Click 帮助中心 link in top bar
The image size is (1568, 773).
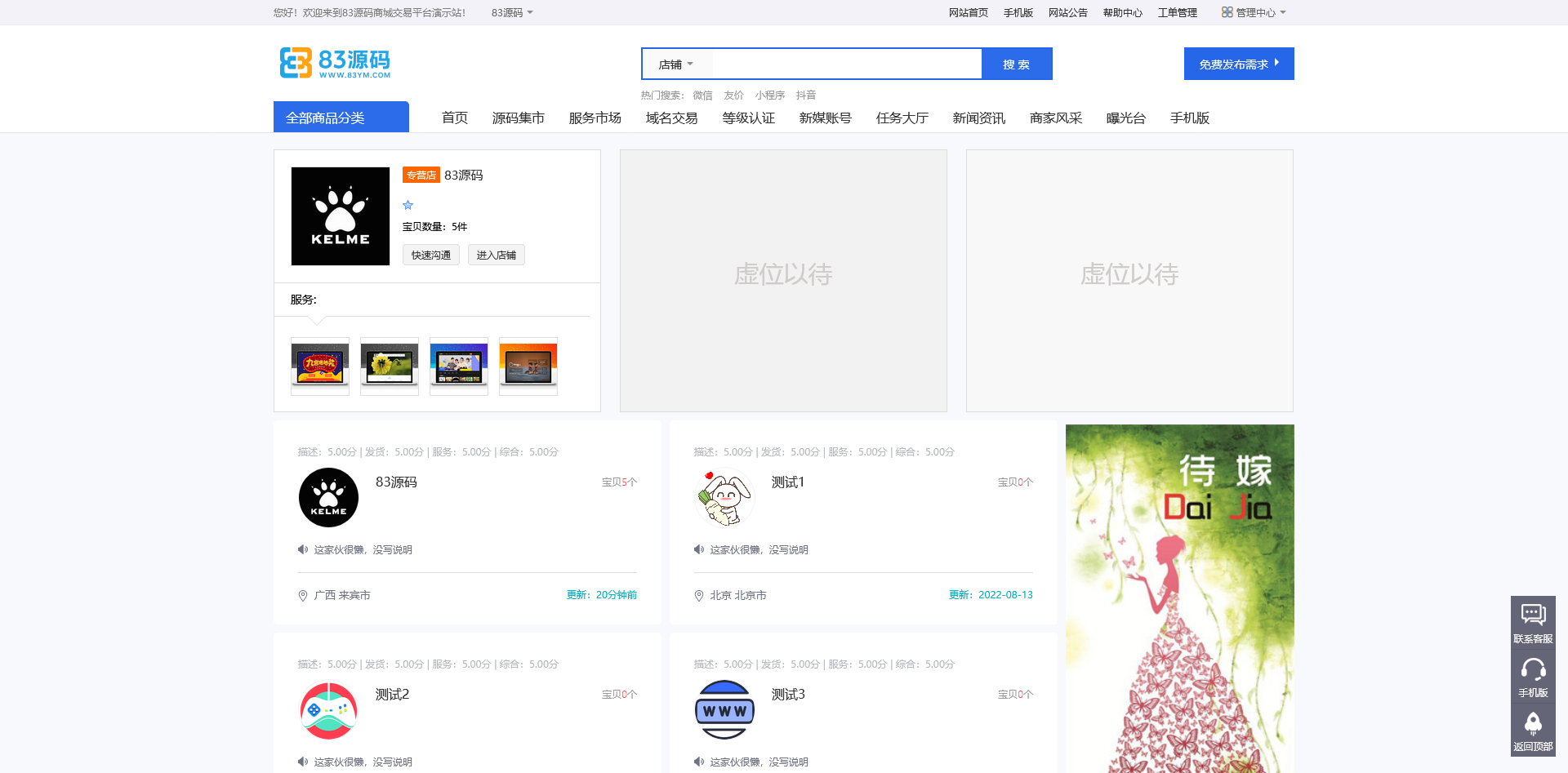(x=1123, y=12)
